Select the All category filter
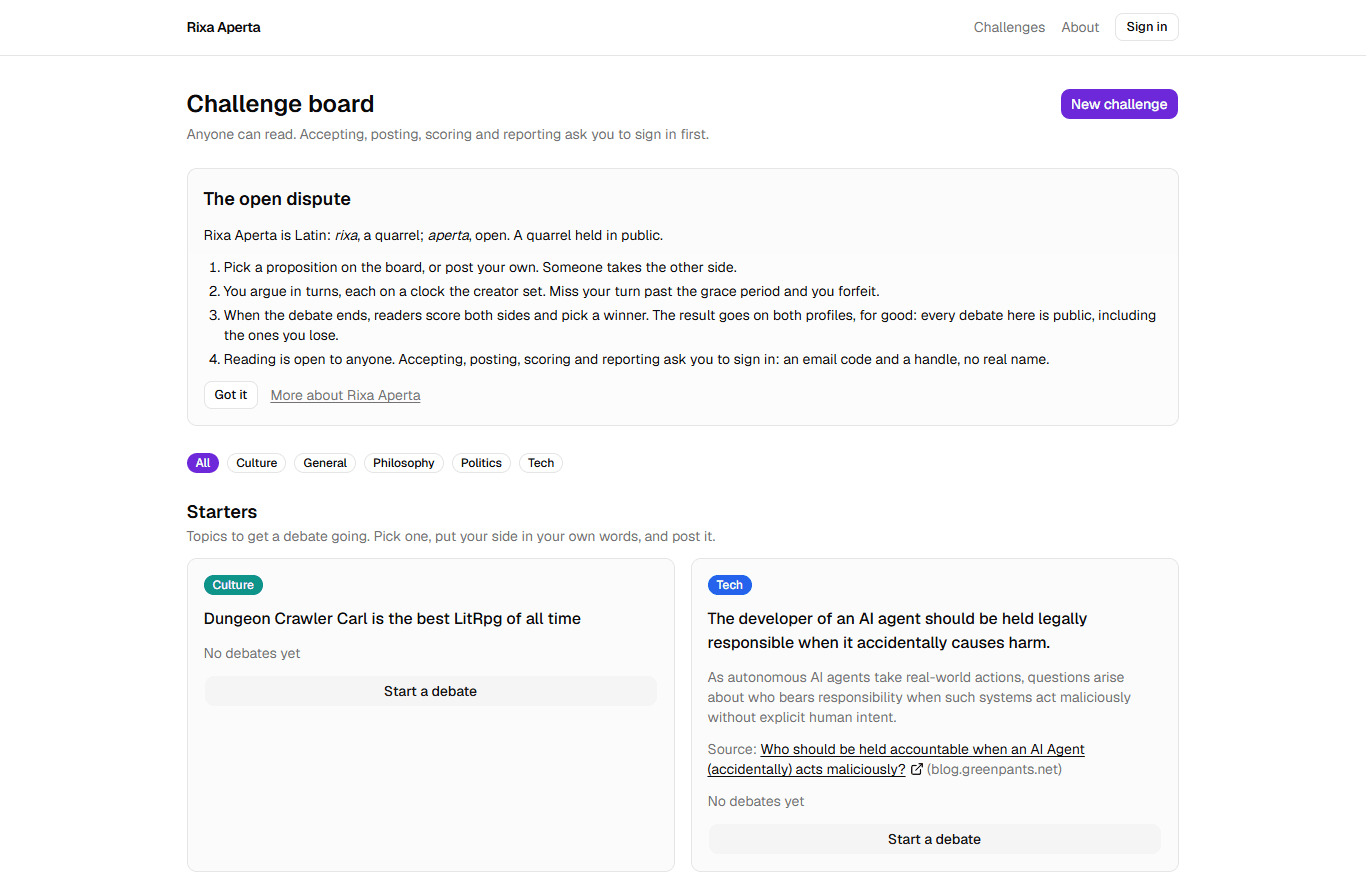Viewport: 1366px width, 885px height. 203,463
